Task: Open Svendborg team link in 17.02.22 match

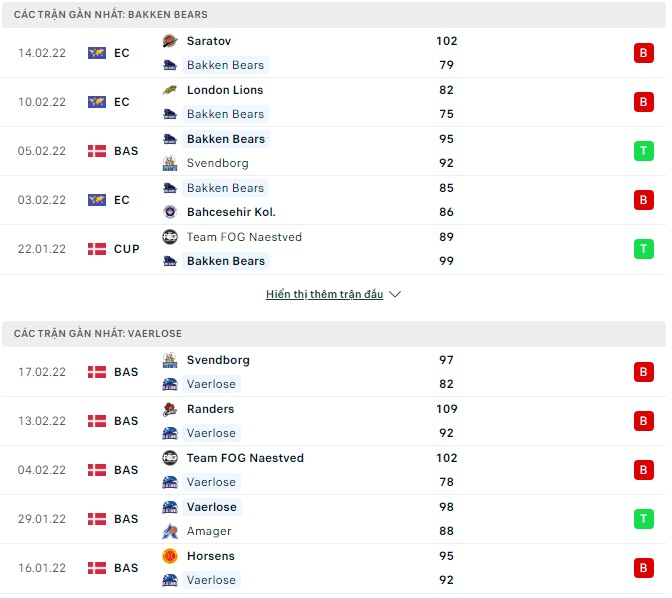Action: tap(218, 360)
